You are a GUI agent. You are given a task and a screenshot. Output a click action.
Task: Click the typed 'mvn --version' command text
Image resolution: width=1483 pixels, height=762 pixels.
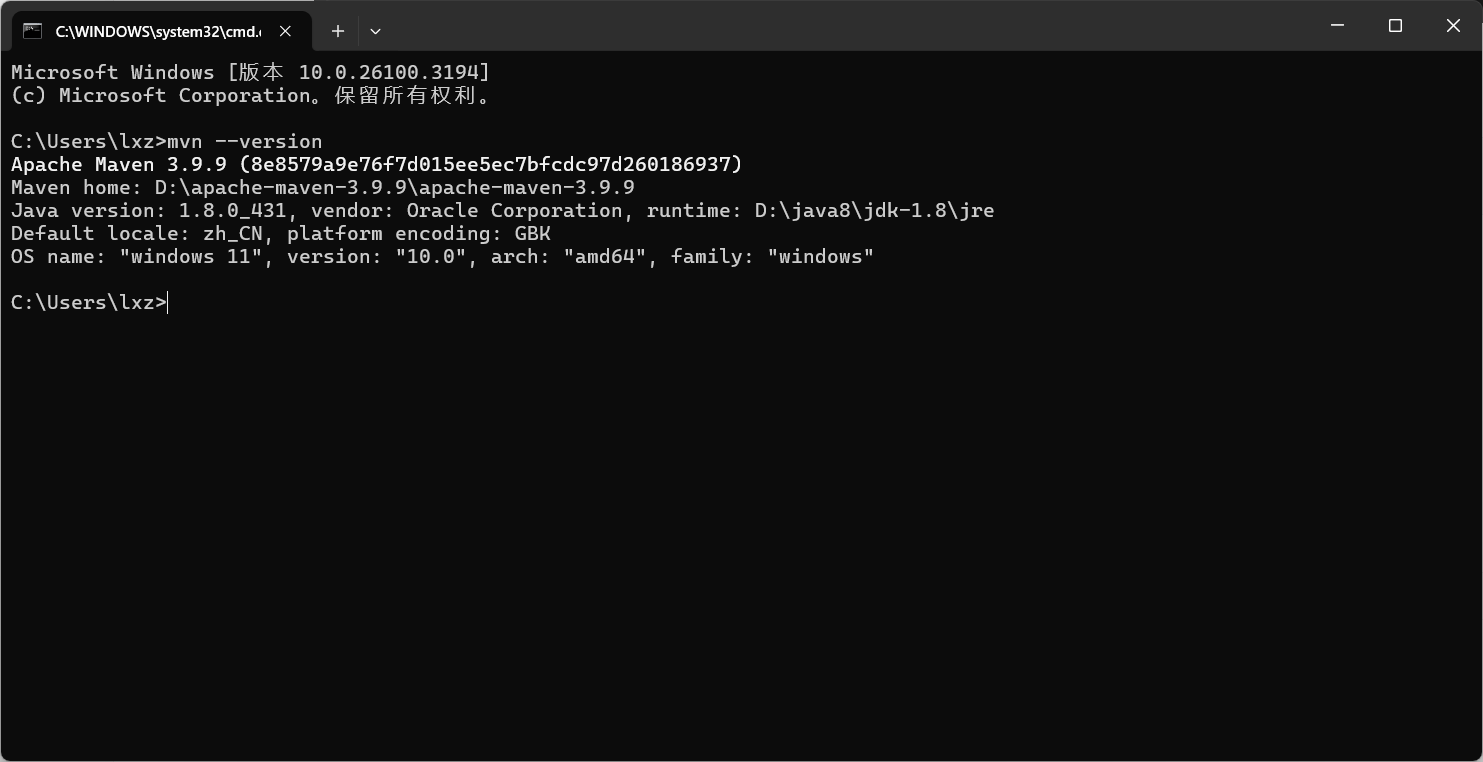pos(245,141)
